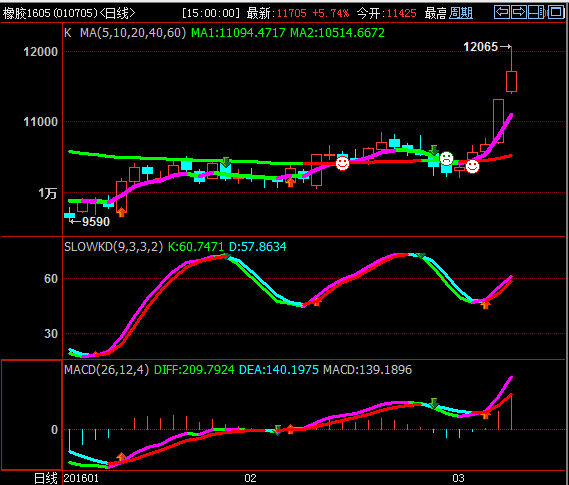
Task: Click the 日线 label at bottom left
Action: (46, 478)
